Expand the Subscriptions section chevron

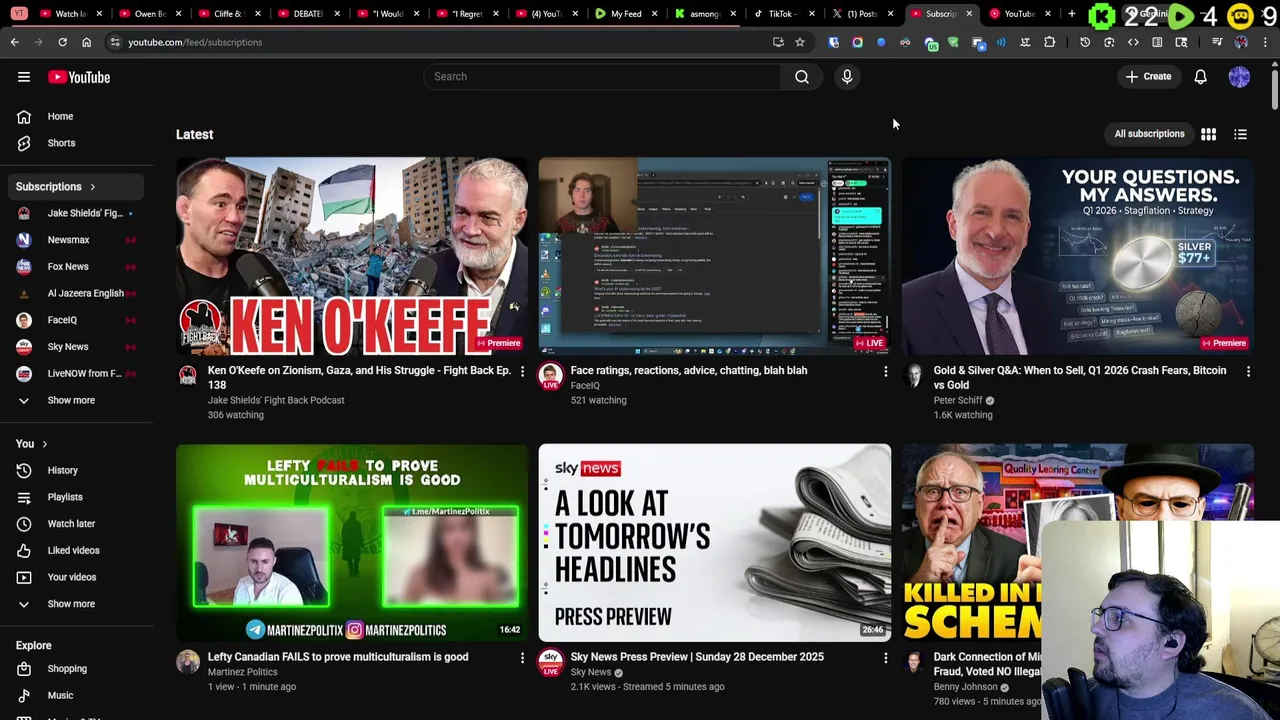click(x=92, y=187)
